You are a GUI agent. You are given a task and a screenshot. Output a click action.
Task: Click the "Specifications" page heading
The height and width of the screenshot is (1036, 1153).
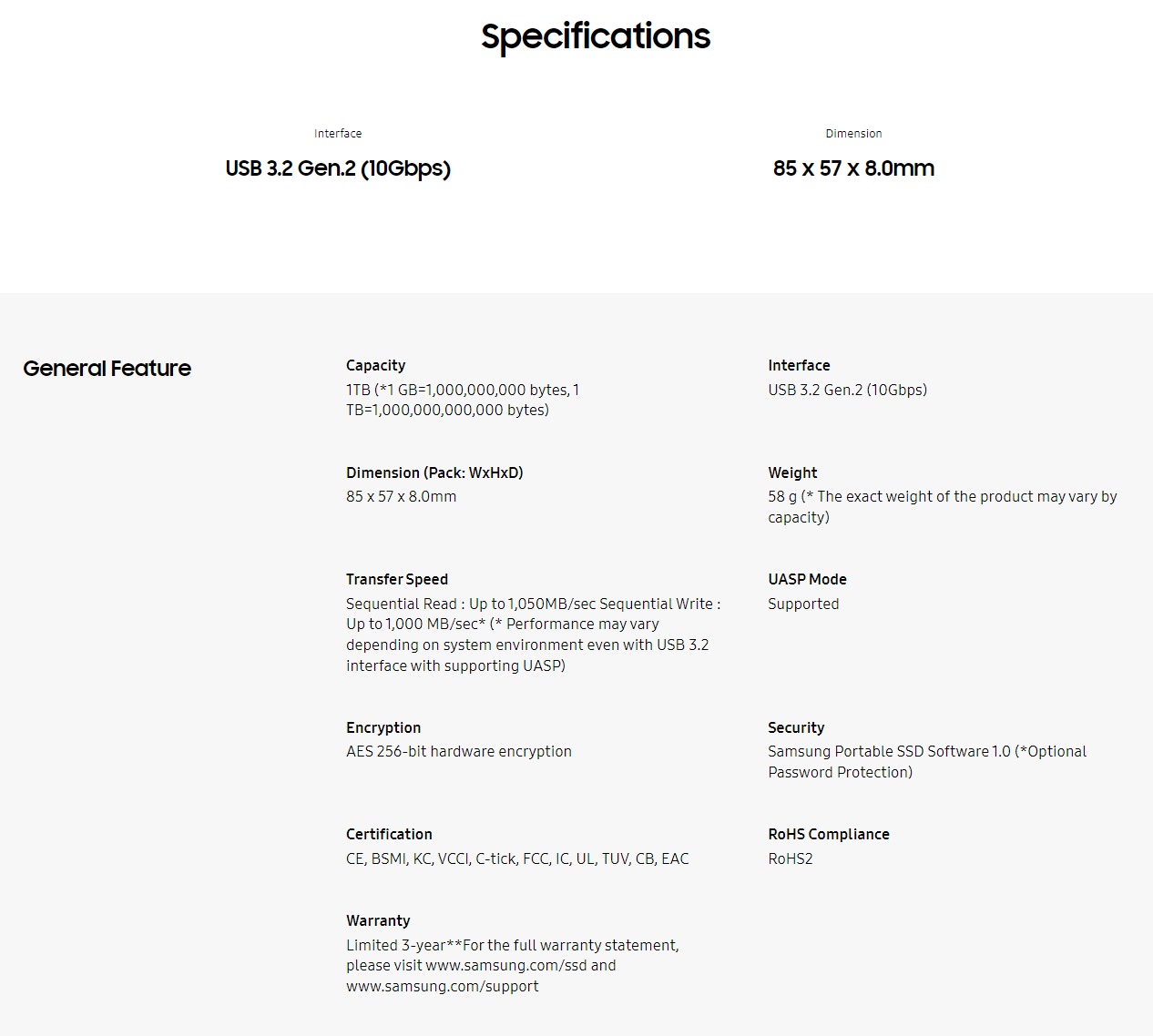click(x=596, y=36)
